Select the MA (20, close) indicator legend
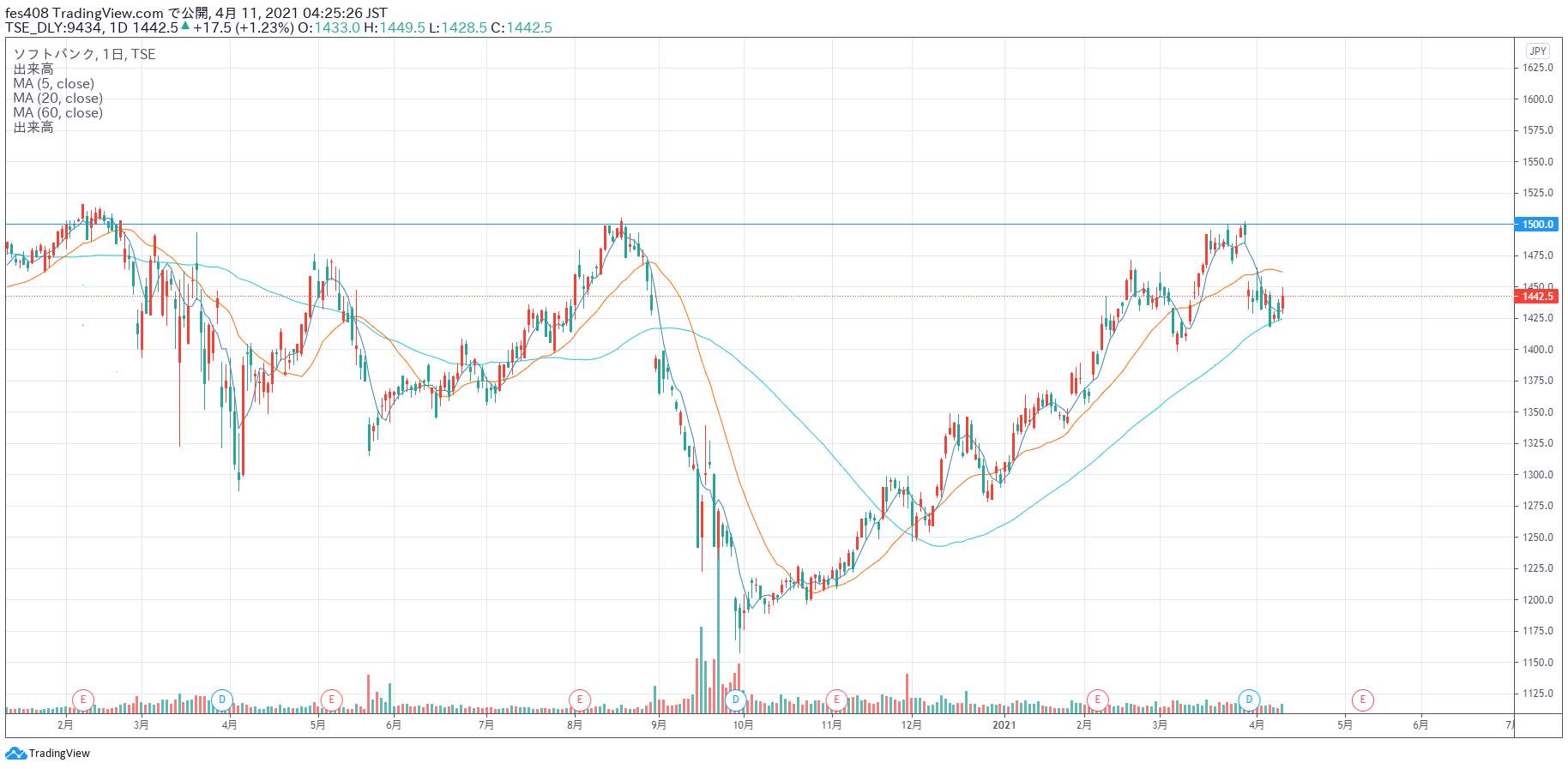The image size is (1568, 769). (x=57, y=99)
